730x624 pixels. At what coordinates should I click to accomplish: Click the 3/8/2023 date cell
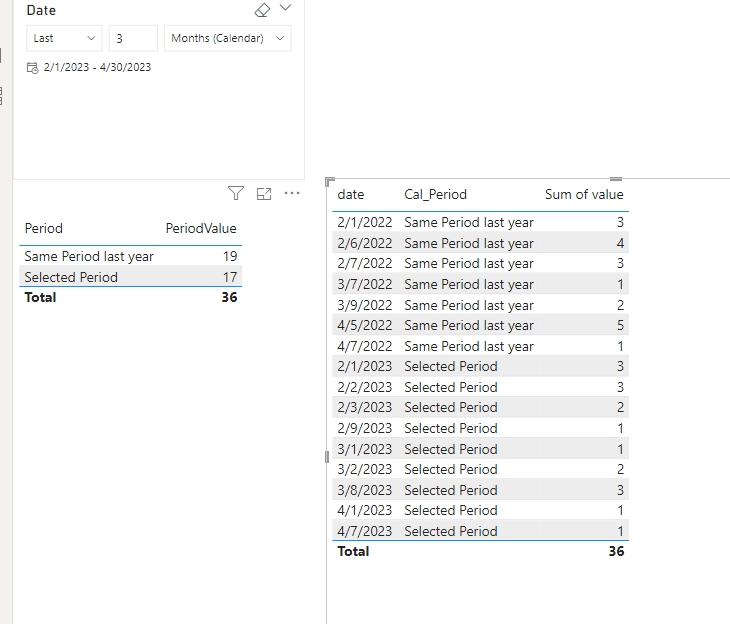click(365, 490)
